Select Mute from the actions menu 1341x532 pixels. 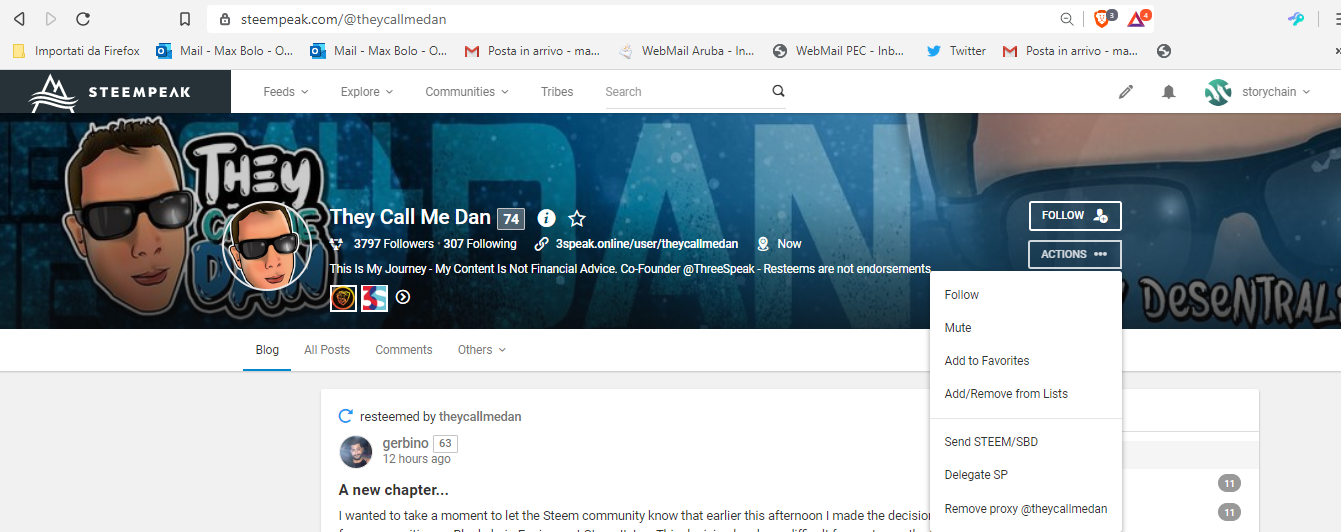tap(958, 328)
